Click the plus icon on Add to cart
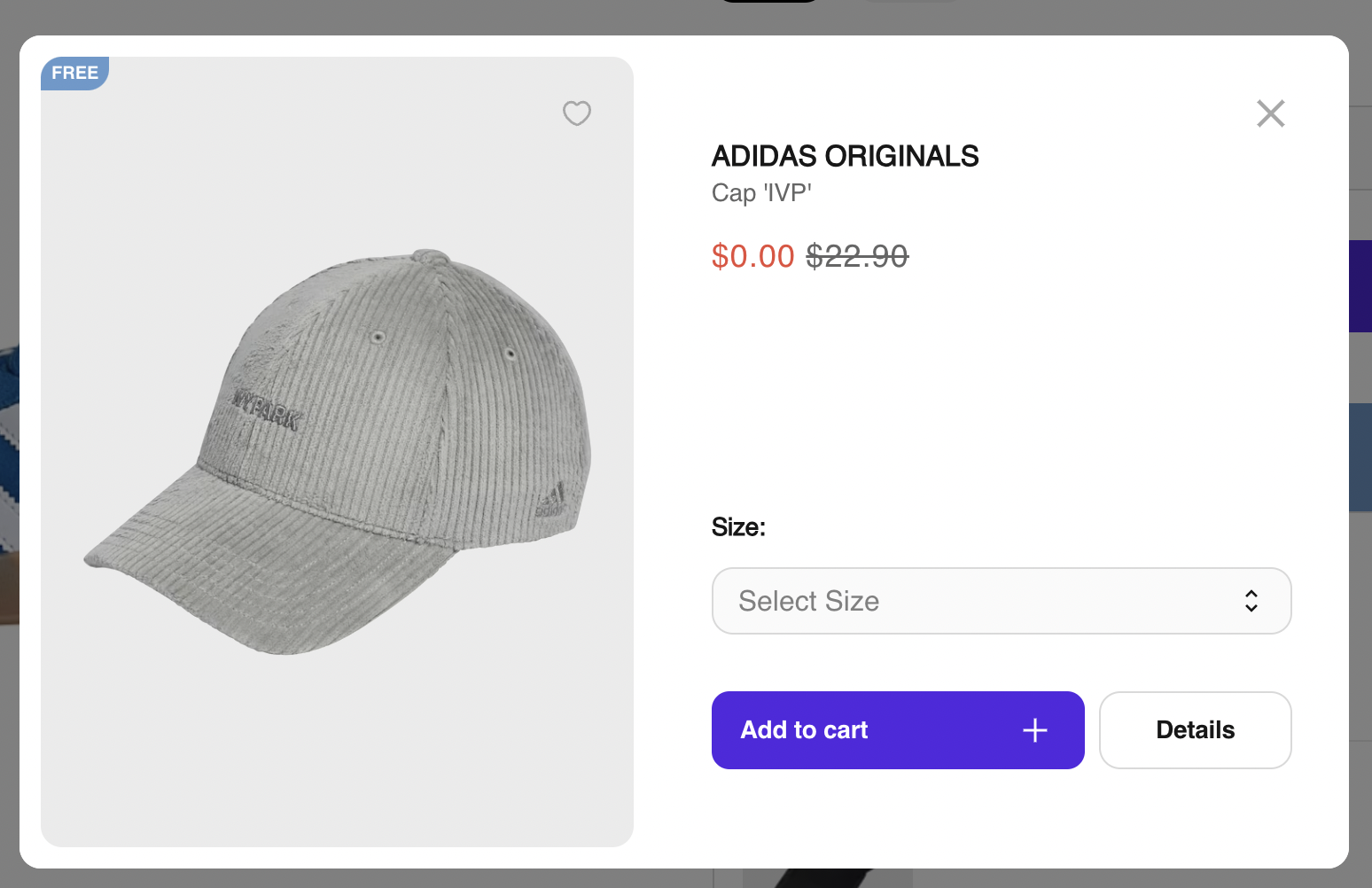This screenshot has height=888, width=1372. (x=1034, y=730)
